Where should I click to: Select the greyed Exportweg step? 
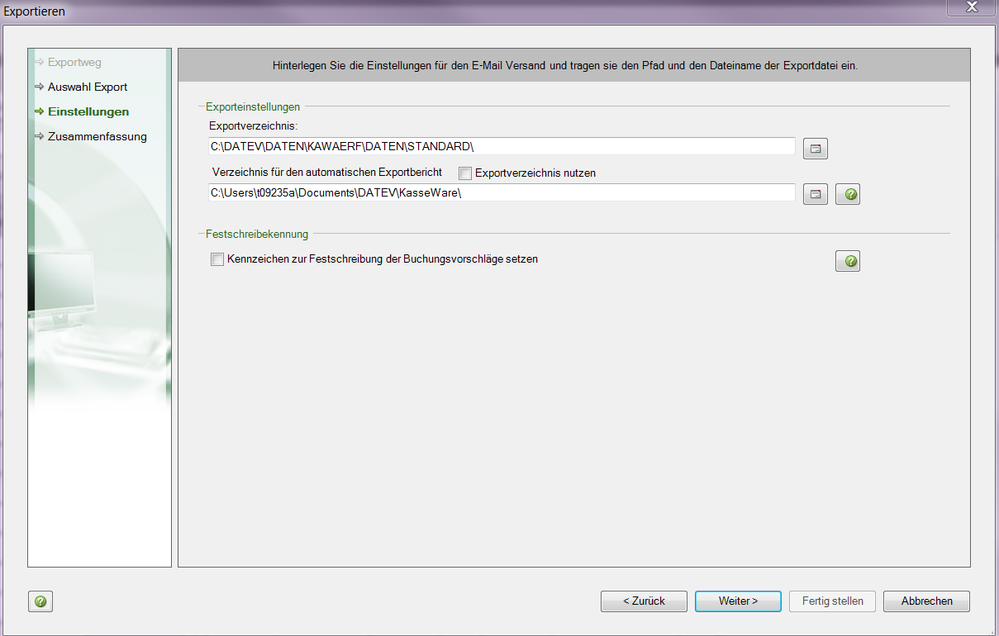coord(74,62)
